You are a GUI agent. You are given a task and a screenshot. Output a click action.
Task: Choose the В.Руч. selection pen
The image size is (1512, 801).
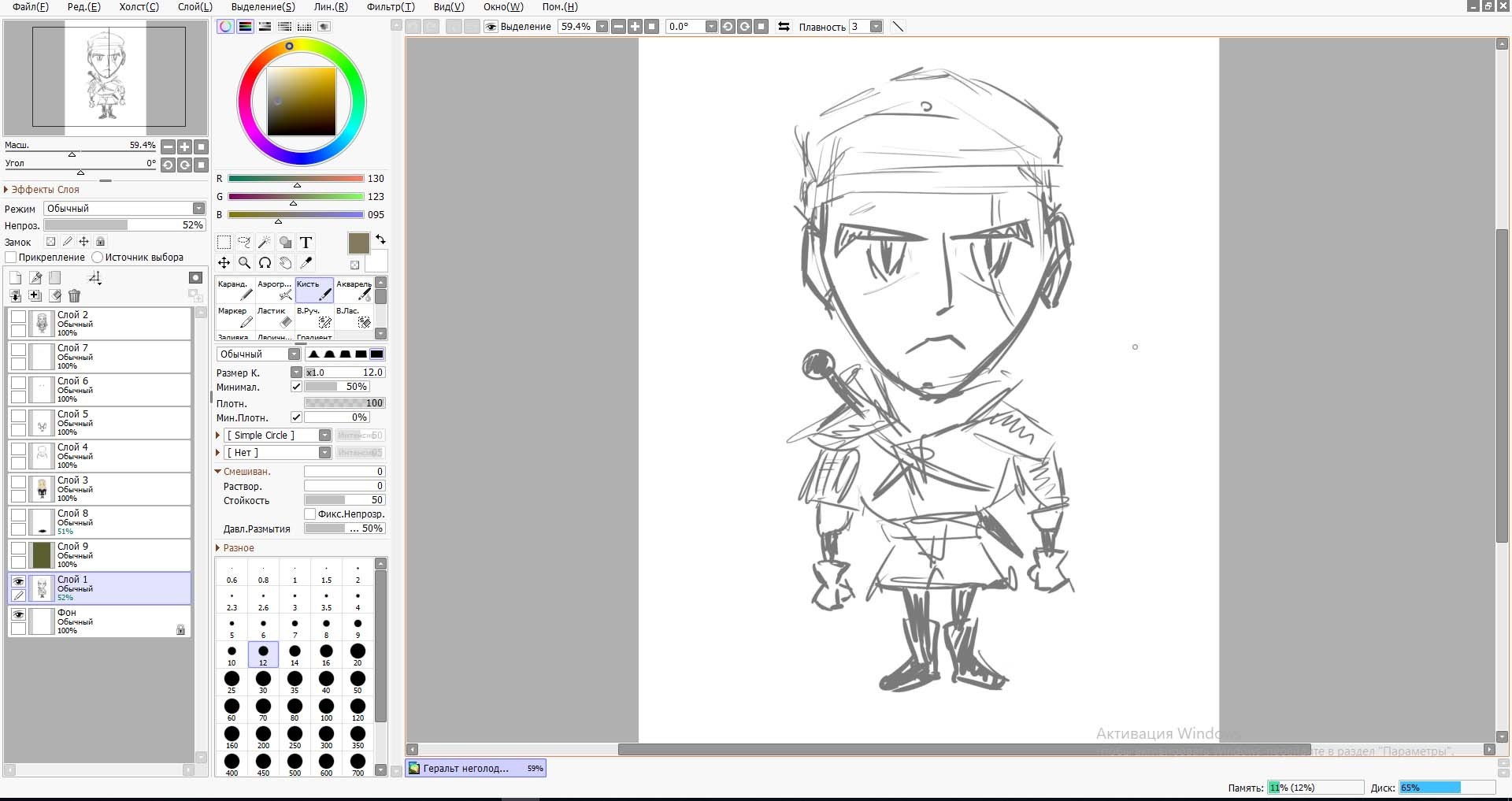pyautogui.click(x=314, y=317)
